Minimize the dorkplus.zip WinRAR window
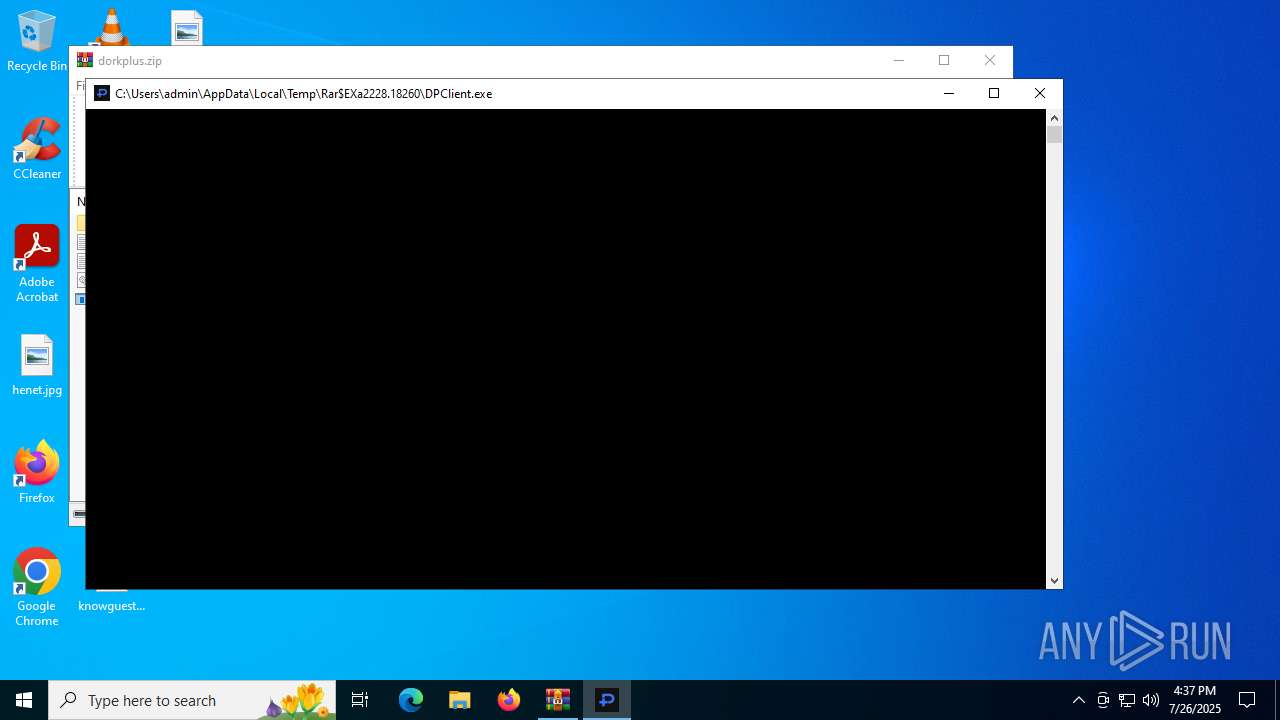This screenshot has height=720, width=1280. 898,61
